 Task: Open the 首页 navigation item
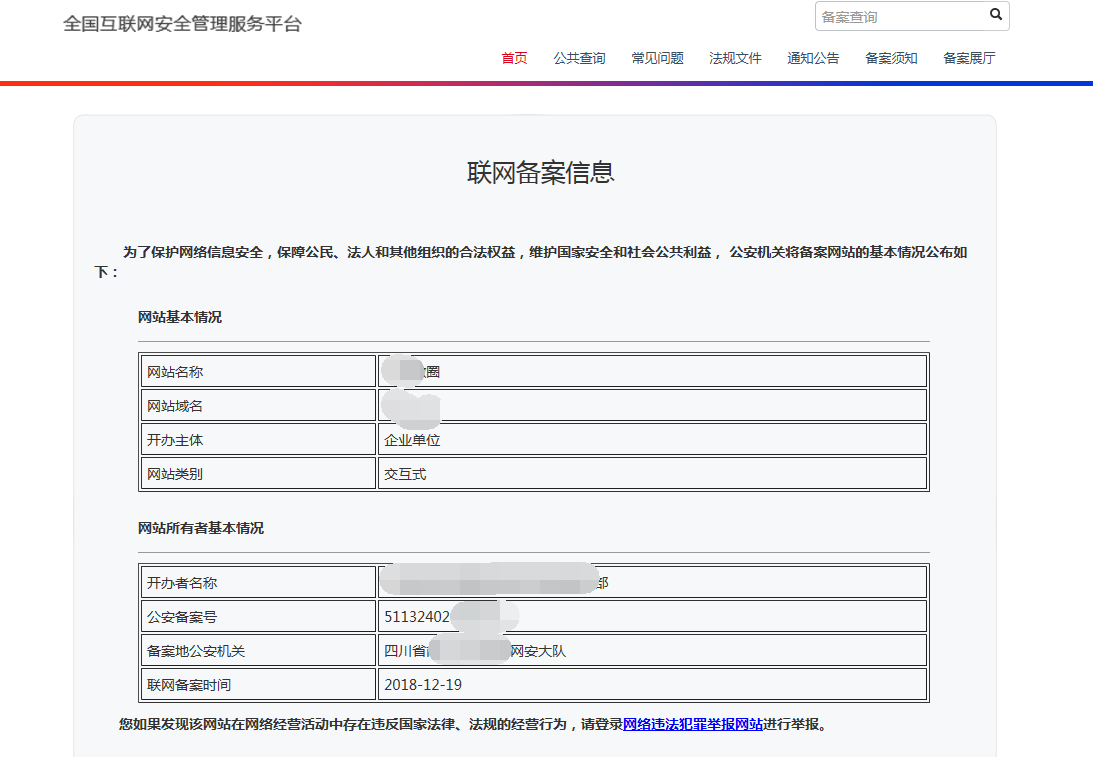pos(514,58)
